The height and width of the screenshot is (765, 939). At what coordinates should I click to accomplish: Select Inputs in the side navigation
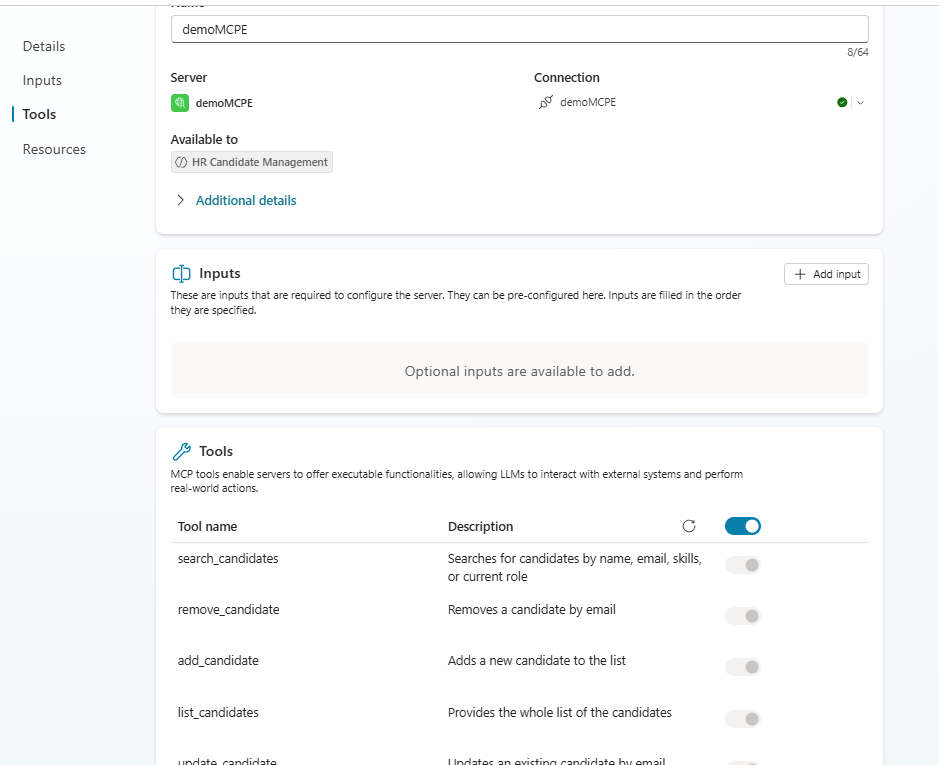pyautogui.click(x=42, y=80)
